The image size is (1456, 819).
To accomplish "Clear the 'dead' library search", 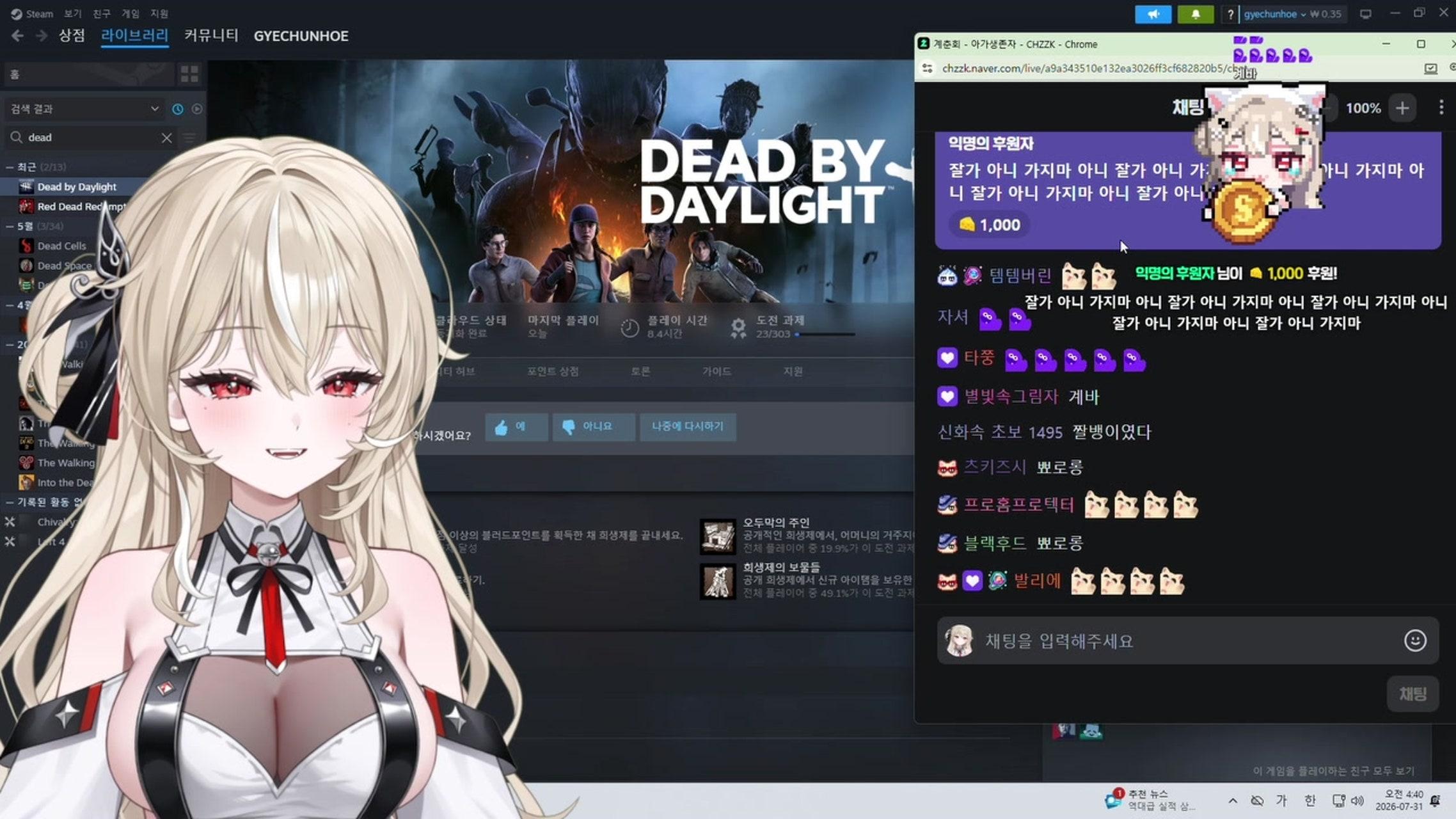I will [166, 138].
